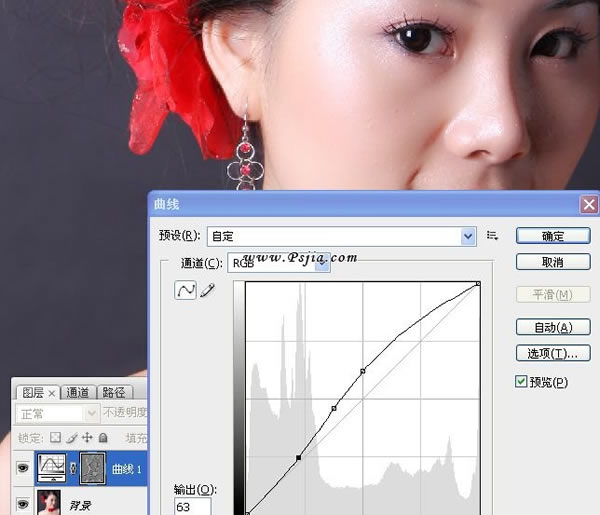Select the pencil draw-curve tool
The height and width of the screenshot is (515, 600).
[207, 290]
